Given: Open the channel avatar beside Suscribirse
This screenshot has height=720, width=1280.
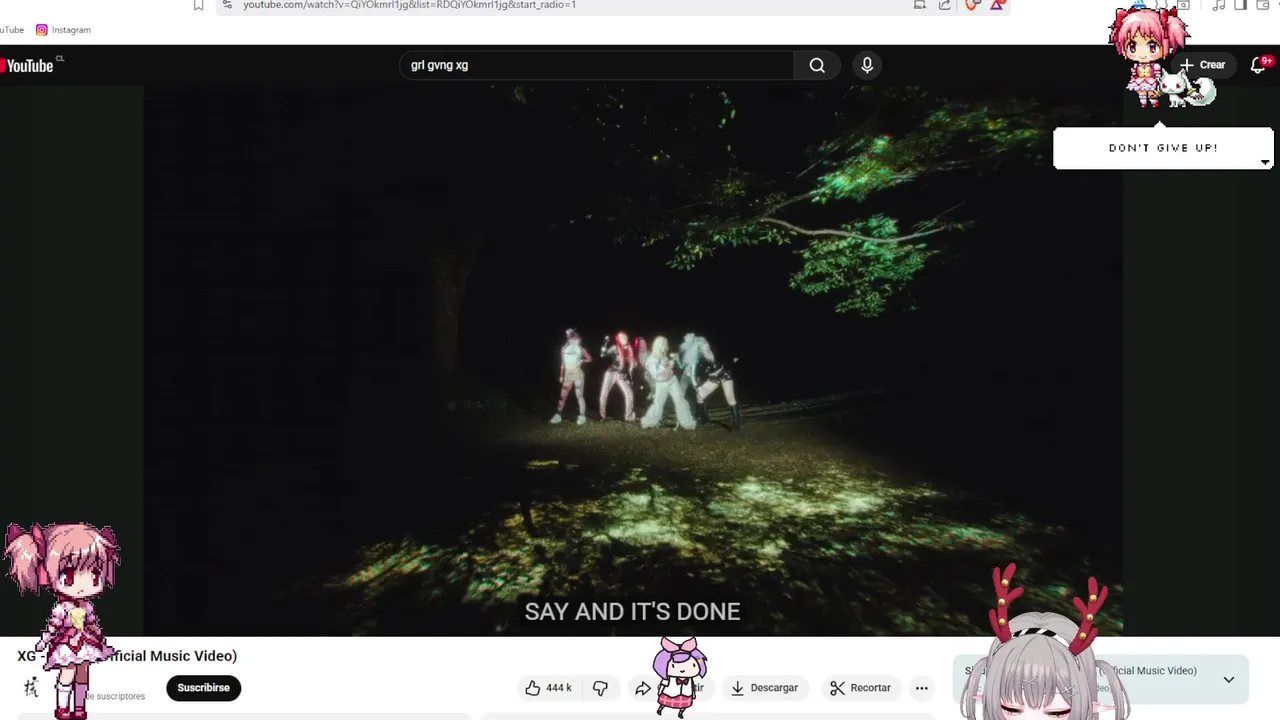Looking at the screenshot, I should (31, 688).
